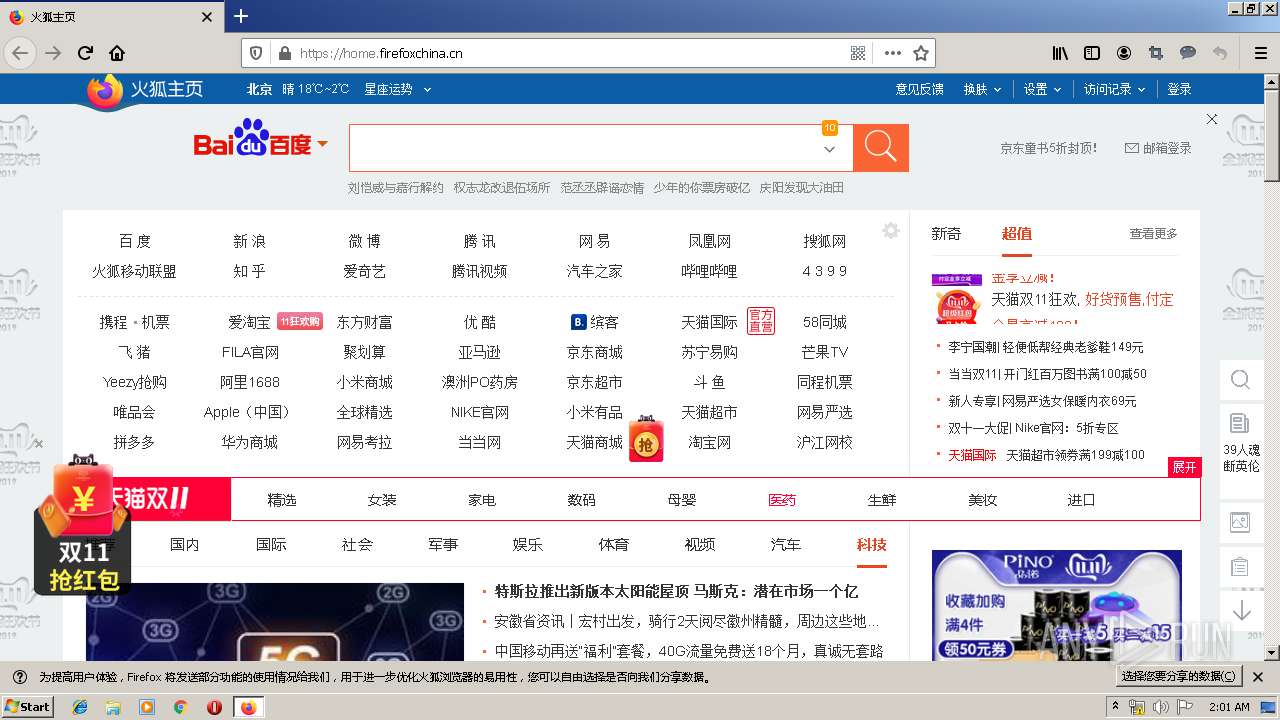Screen dimensions: 1280x720
Task: Open Chrome from the taskbar
Action: [180, 707]
